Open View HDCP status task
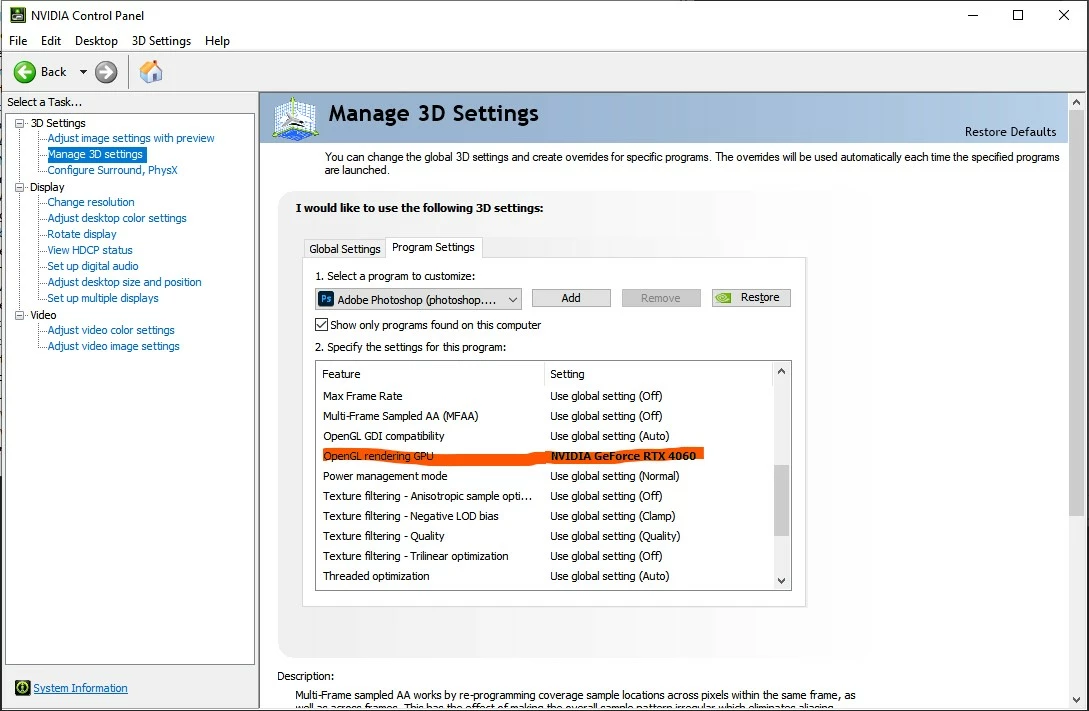The image size is (1089, 711). (x=90, y=250)
